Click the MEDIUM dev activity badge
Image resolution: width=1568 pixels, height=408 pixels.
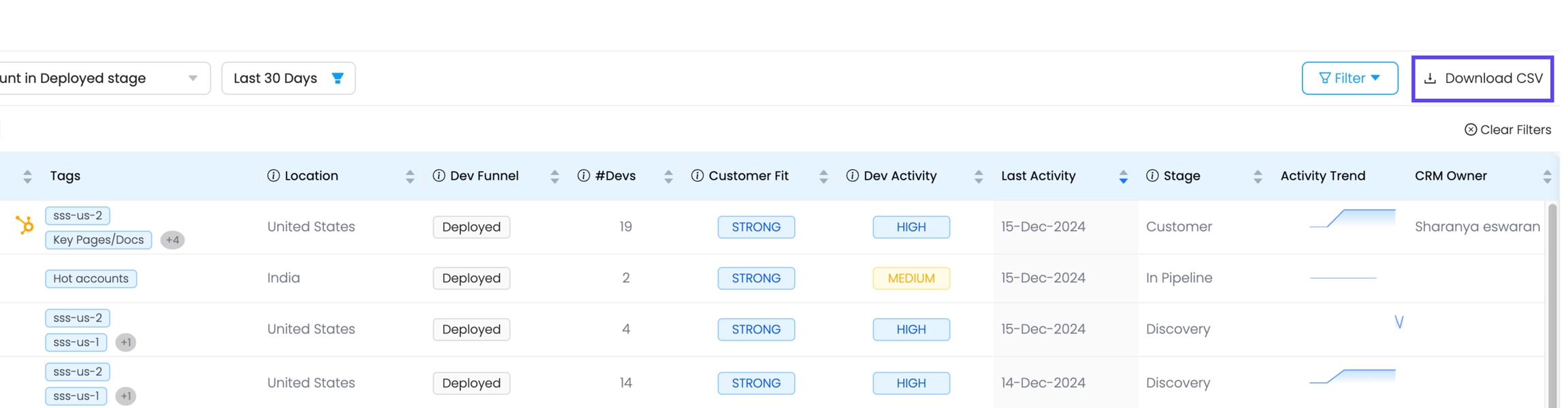pyautogui.click(x=911, y=278)
